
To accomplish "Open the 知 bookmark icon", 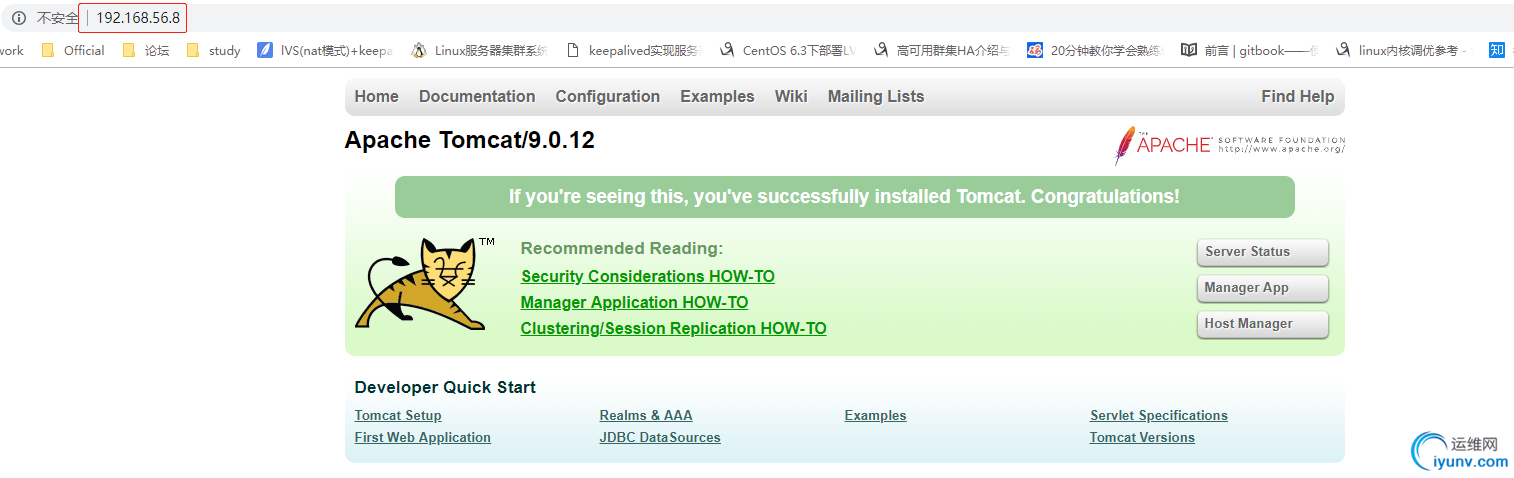I will point(1497,50).
